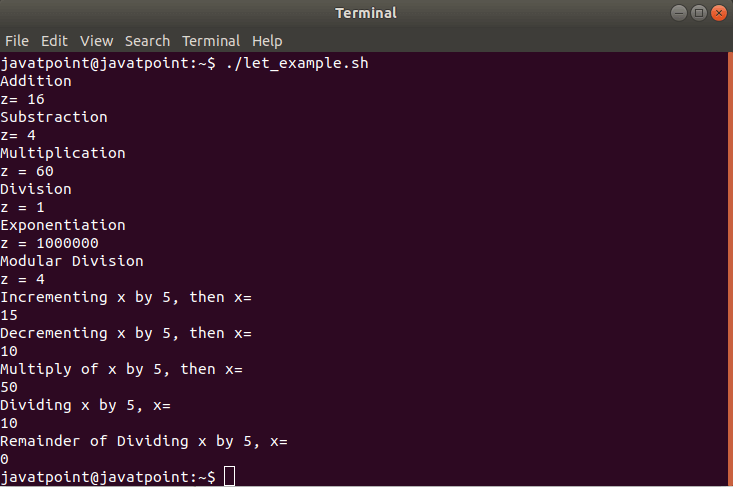Click the "Modular Division" output line
The image size is (733, 487).
(72, 261)
